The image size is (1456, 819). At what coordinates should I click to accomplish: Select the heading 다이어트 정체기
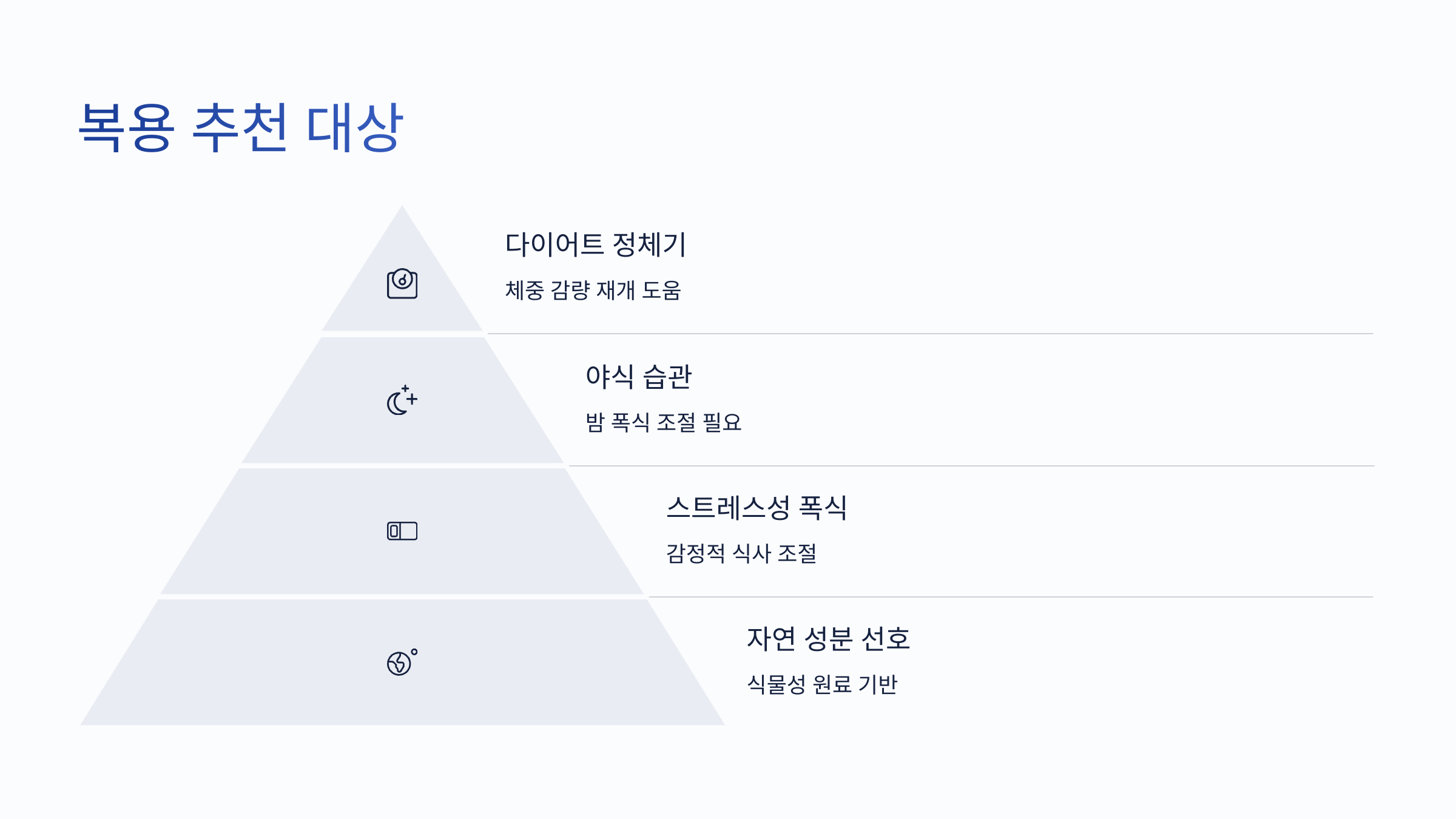tap(596, 244)
